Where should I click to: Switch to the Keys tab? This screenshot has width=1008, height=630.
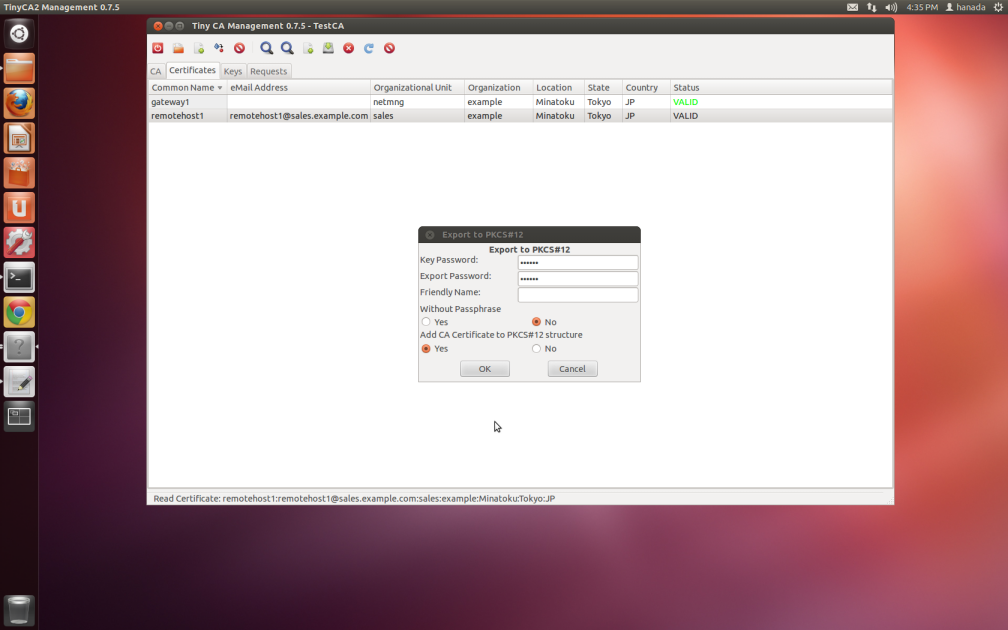pyautogui.click(x=232, y=71)
